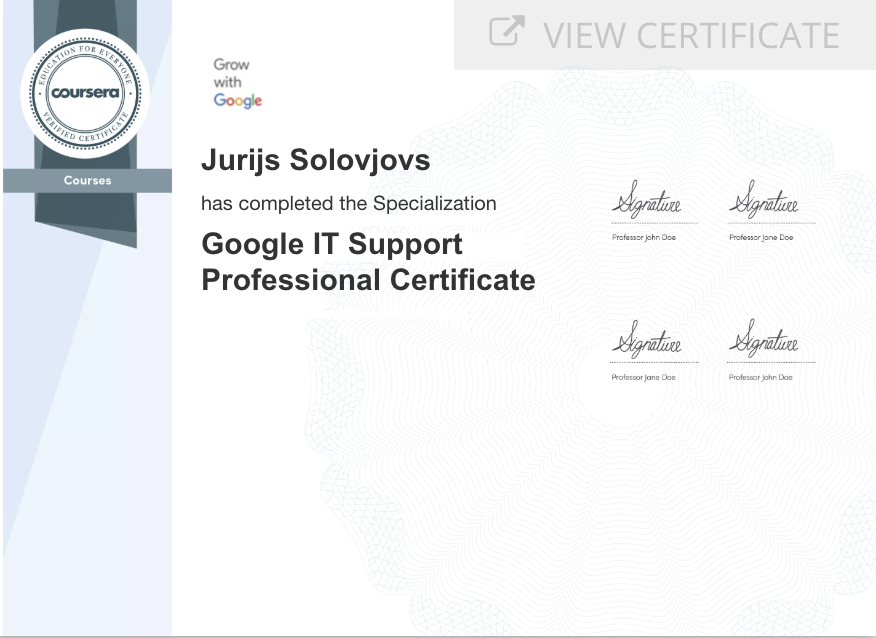Click the text "has completed the Specialization"

pos(349,203)
